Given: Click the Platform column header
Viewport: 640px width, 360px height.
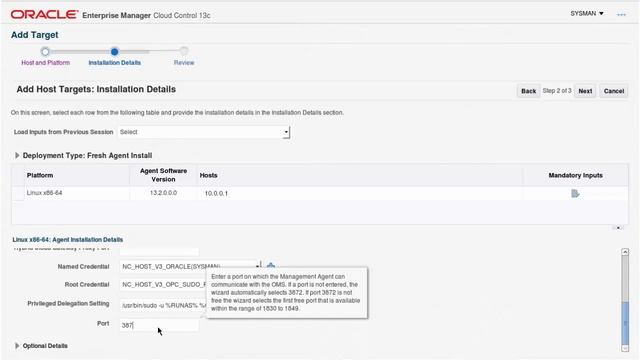Looking at the screenshot, I should point(40,176).
